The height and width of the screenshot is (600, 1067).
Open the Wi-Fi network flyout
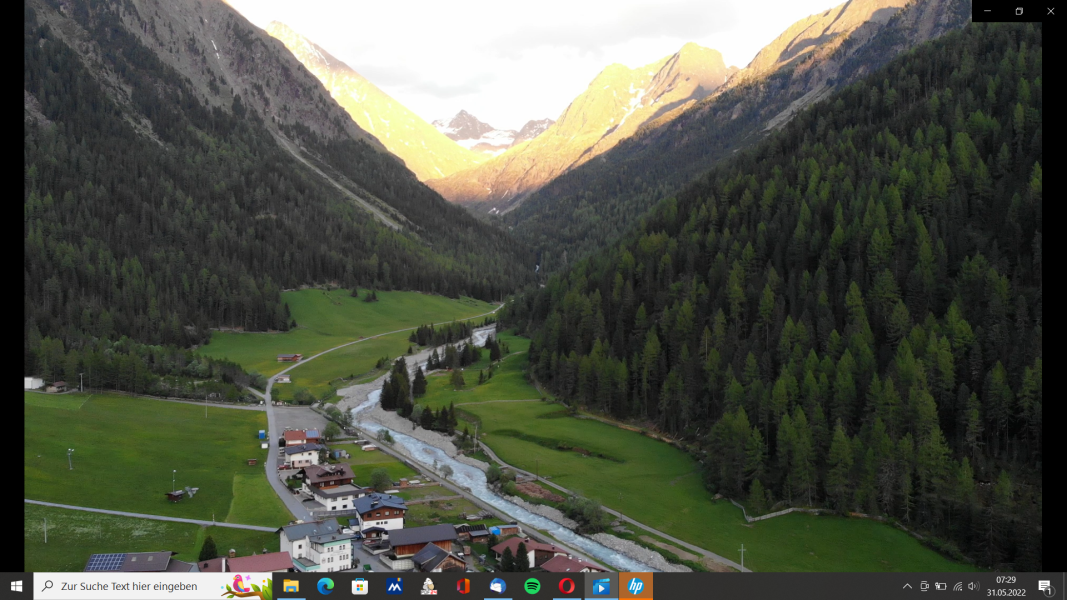957,586
